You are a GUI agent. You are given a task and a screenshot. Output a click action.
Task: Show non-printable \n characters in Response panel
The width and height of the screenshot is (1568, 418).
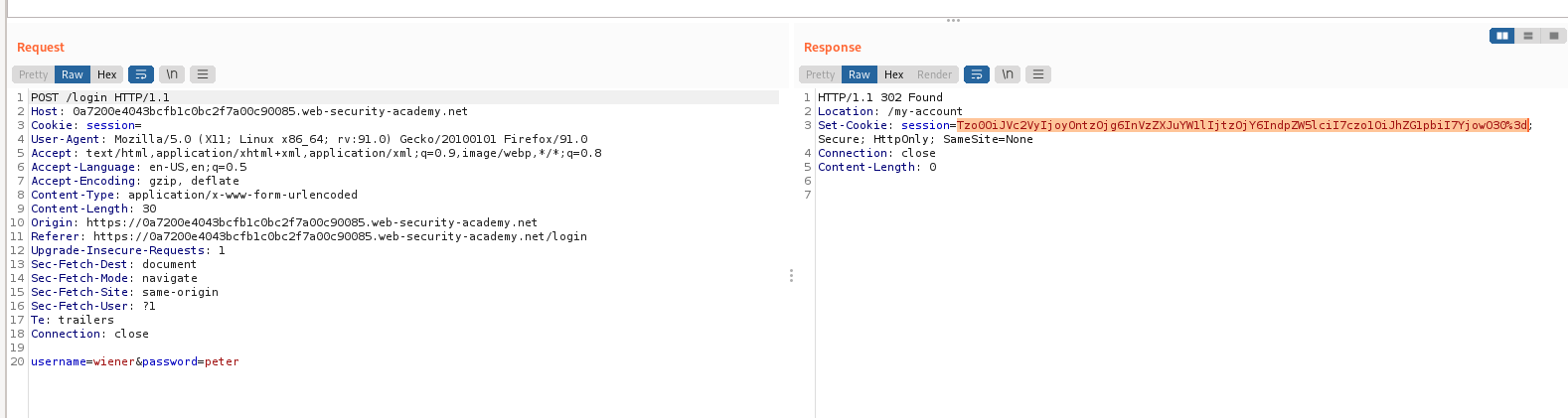(x=1008, y=74)
